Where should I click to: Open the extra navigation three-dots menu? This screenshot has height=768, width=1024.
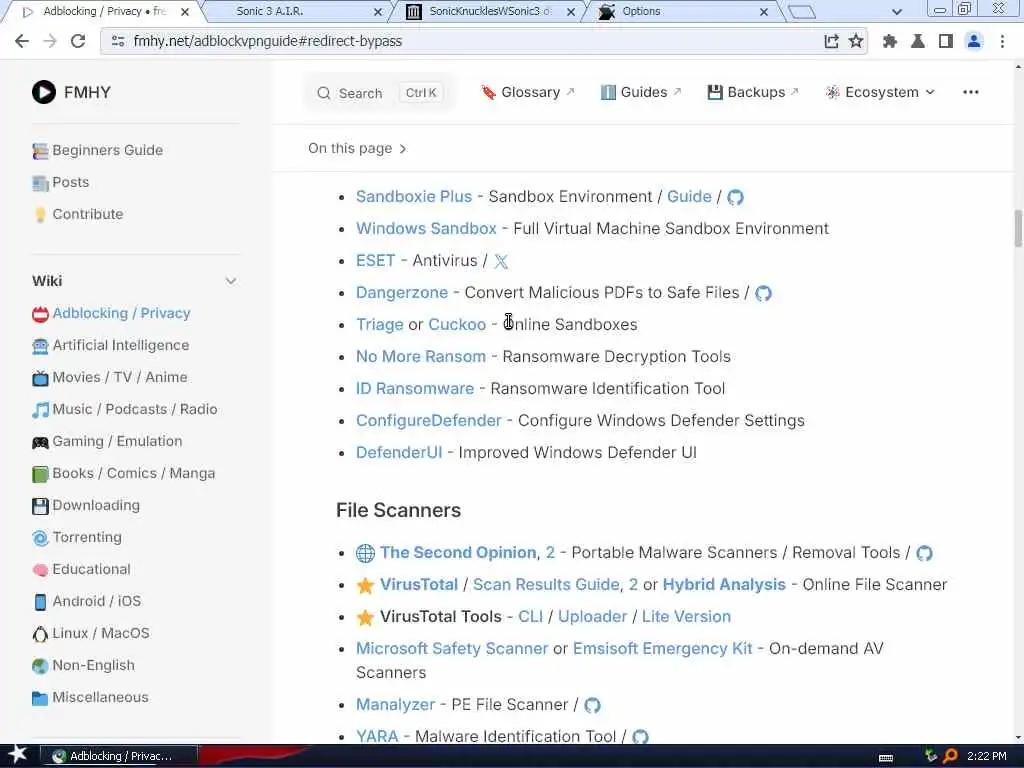click(x=970, y=92)
